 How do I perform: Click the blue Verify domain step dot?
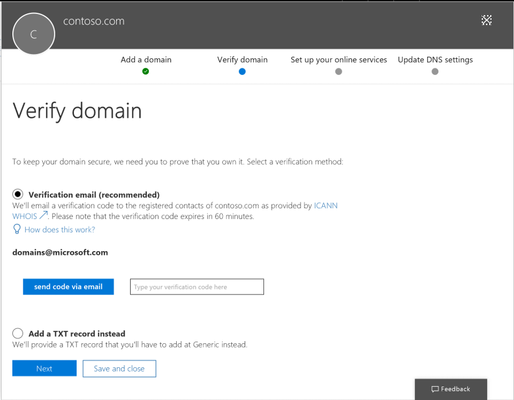pyautogui.click(x=242, y=71)
